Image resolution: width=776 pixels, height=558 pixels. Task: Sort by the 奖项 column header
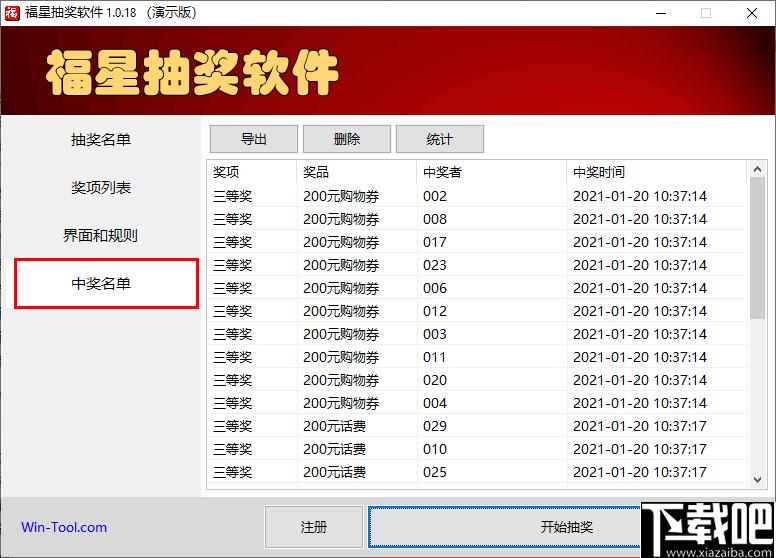point(251,172)
